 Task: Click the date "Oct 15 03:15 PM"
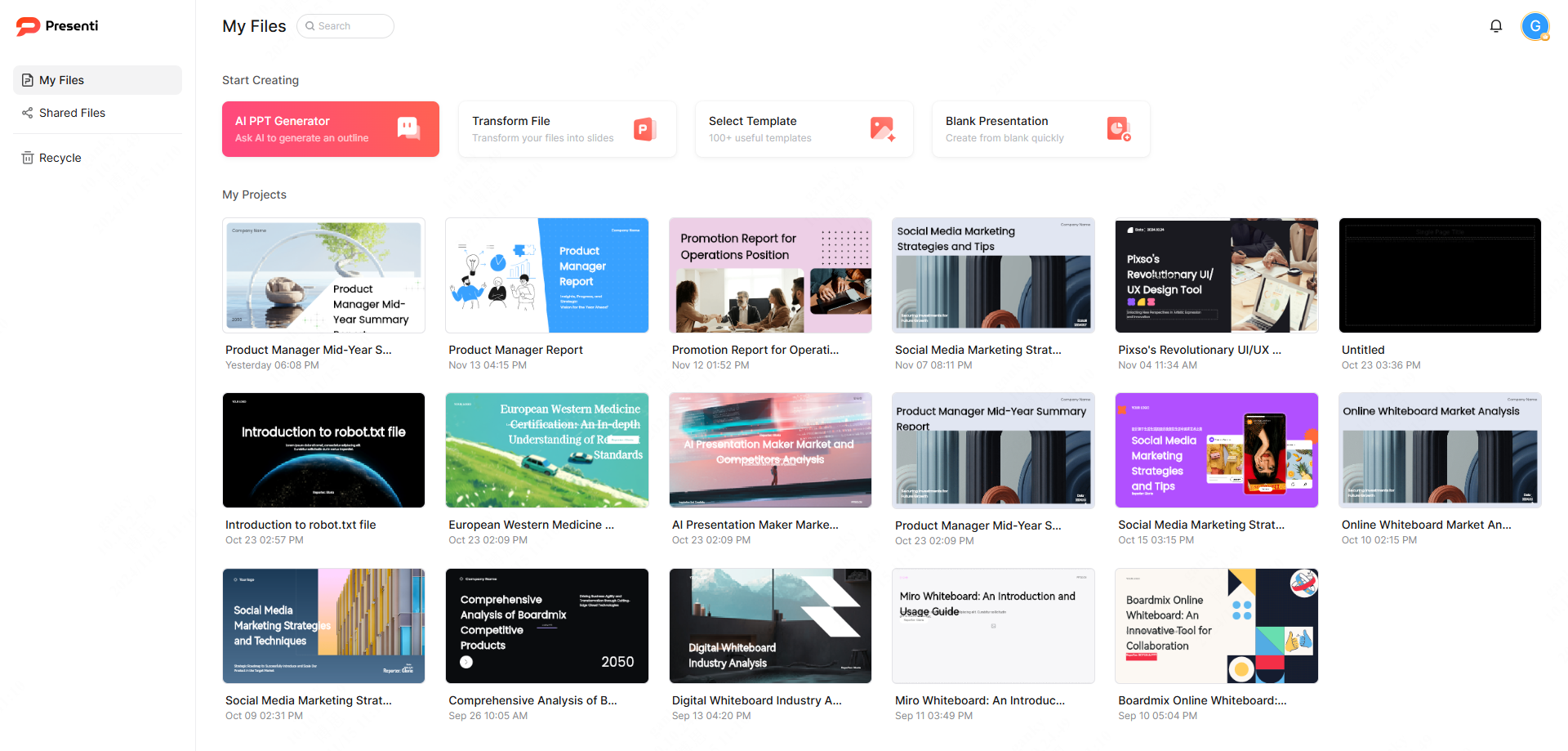[x=1156, y=540]
